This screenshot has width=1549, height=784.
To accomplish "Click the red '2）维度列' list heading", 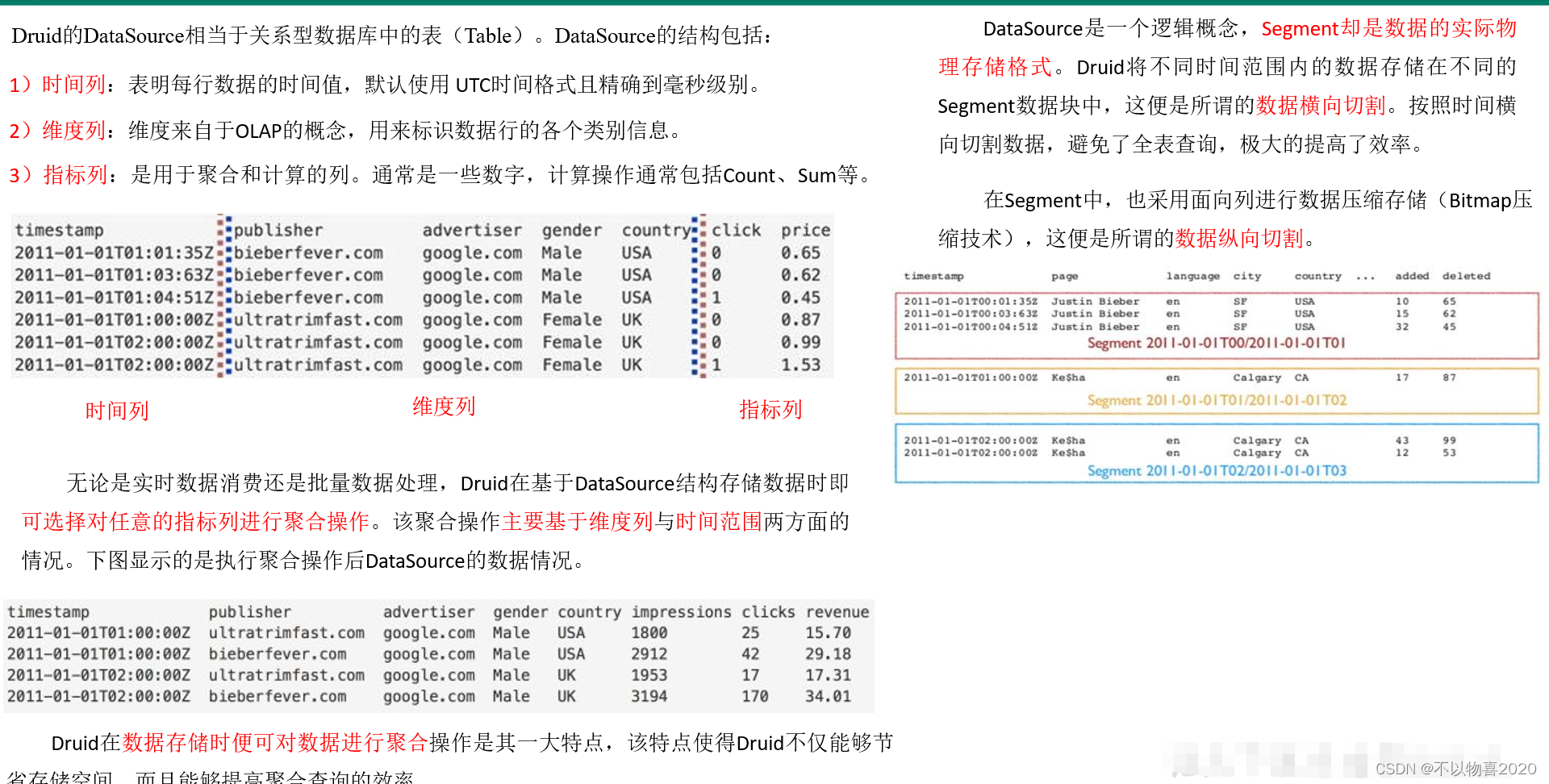I will tap(57, 131).
